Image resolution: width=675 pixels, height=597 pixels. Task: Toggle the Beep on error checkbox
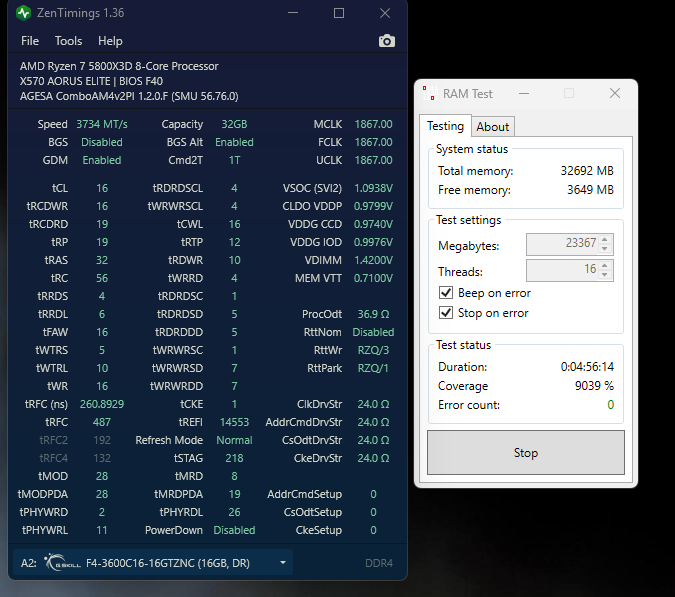click(x=446, y=293)
